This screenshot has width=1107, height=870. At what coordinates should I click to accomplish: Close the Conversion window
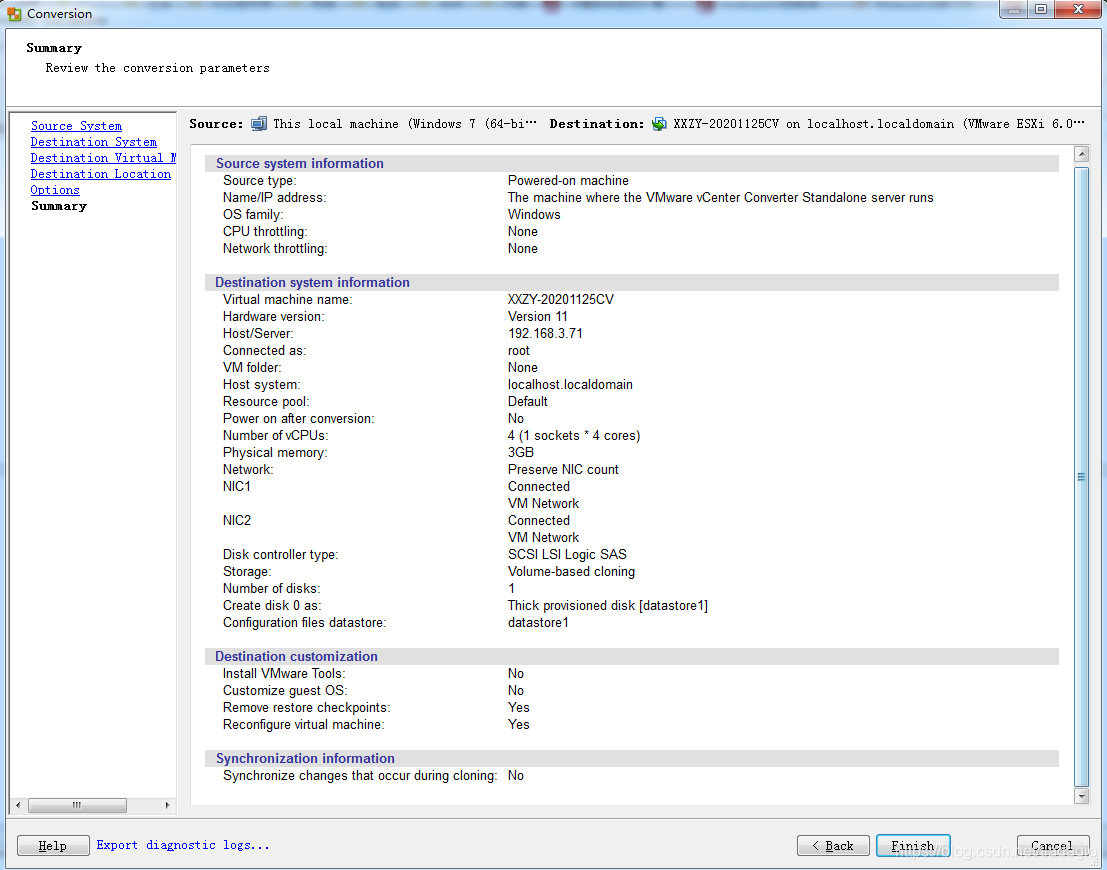click(1078, 9)
